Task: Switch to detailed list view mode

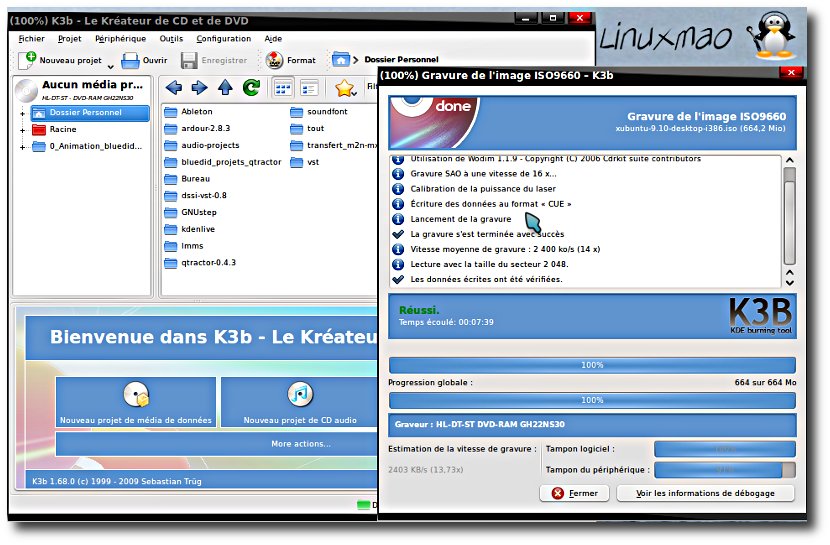Action: coord(309,88)
